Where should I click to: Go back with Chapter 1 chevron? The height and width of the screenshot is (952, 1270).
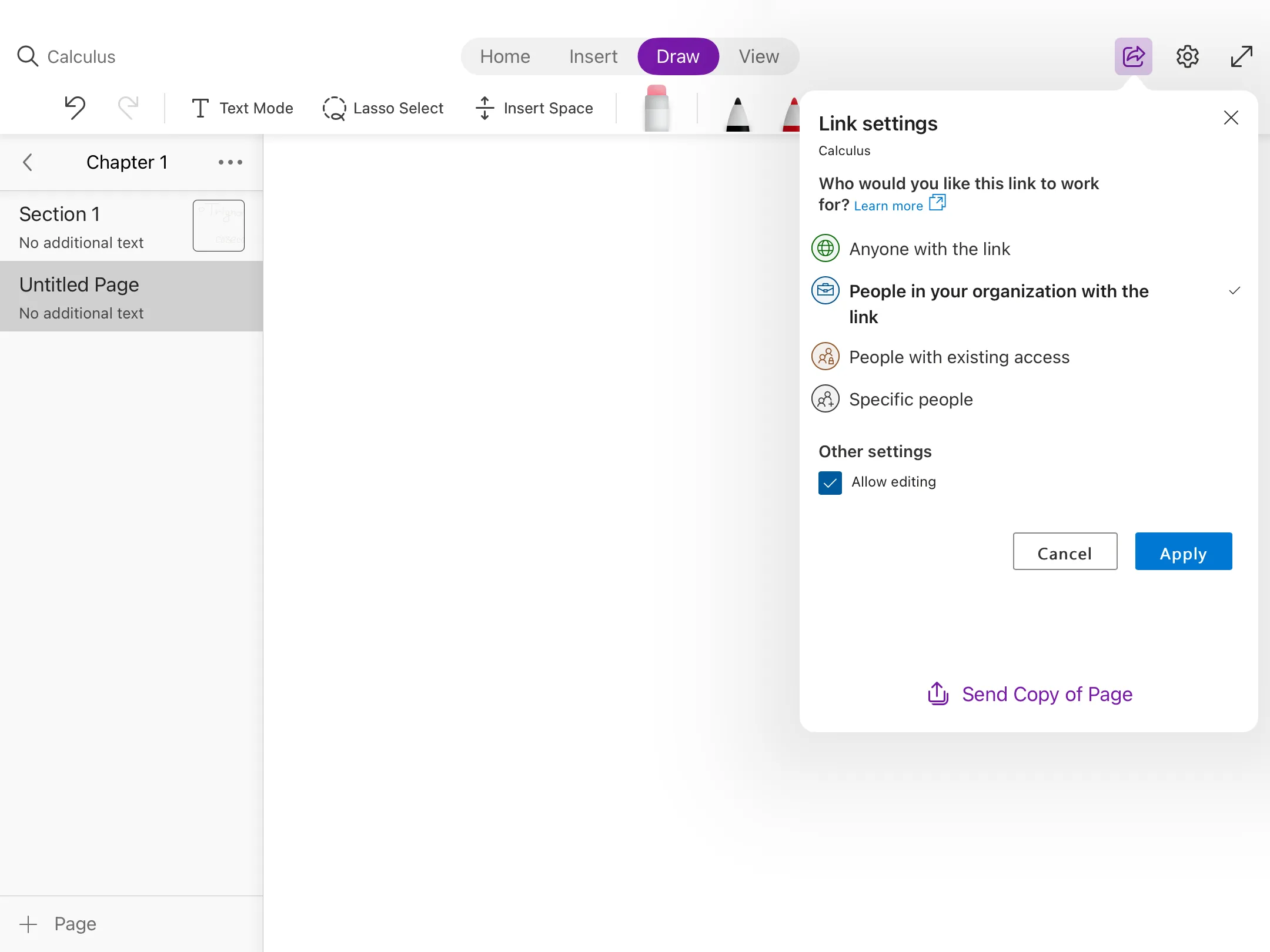tap(28, 162)
